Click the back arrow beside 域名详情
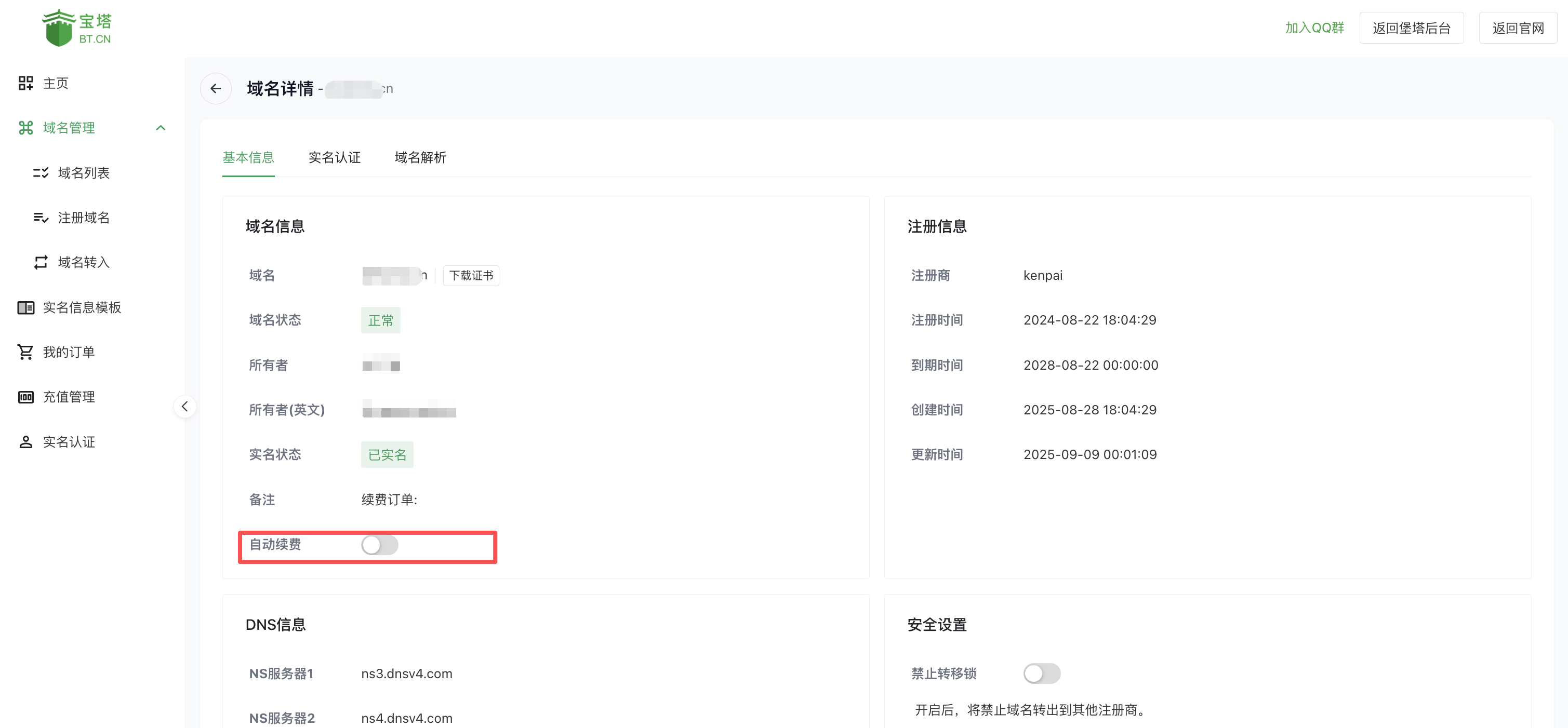 click(216, 88)
